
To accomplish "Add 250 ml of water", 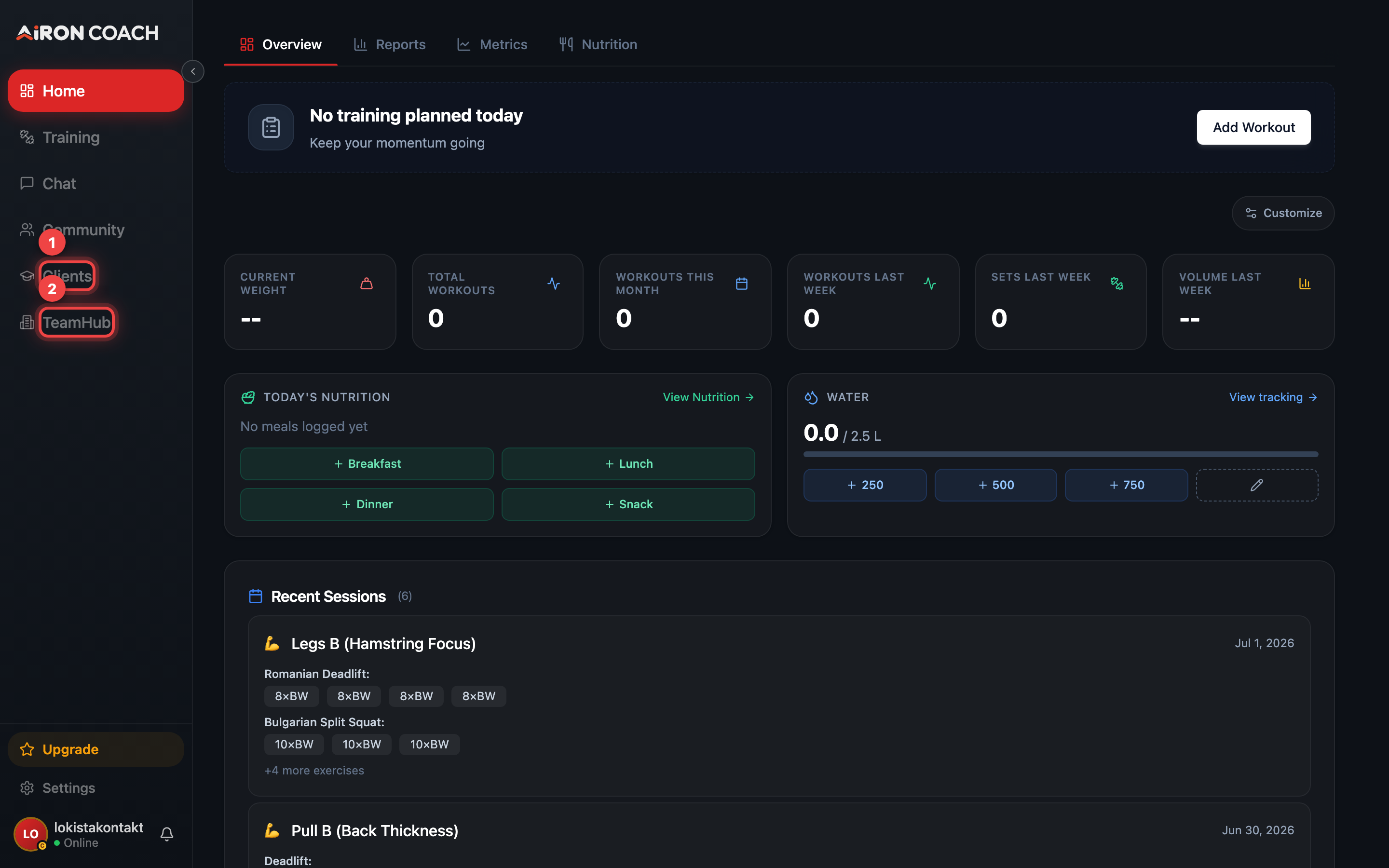I will [865, 485].
